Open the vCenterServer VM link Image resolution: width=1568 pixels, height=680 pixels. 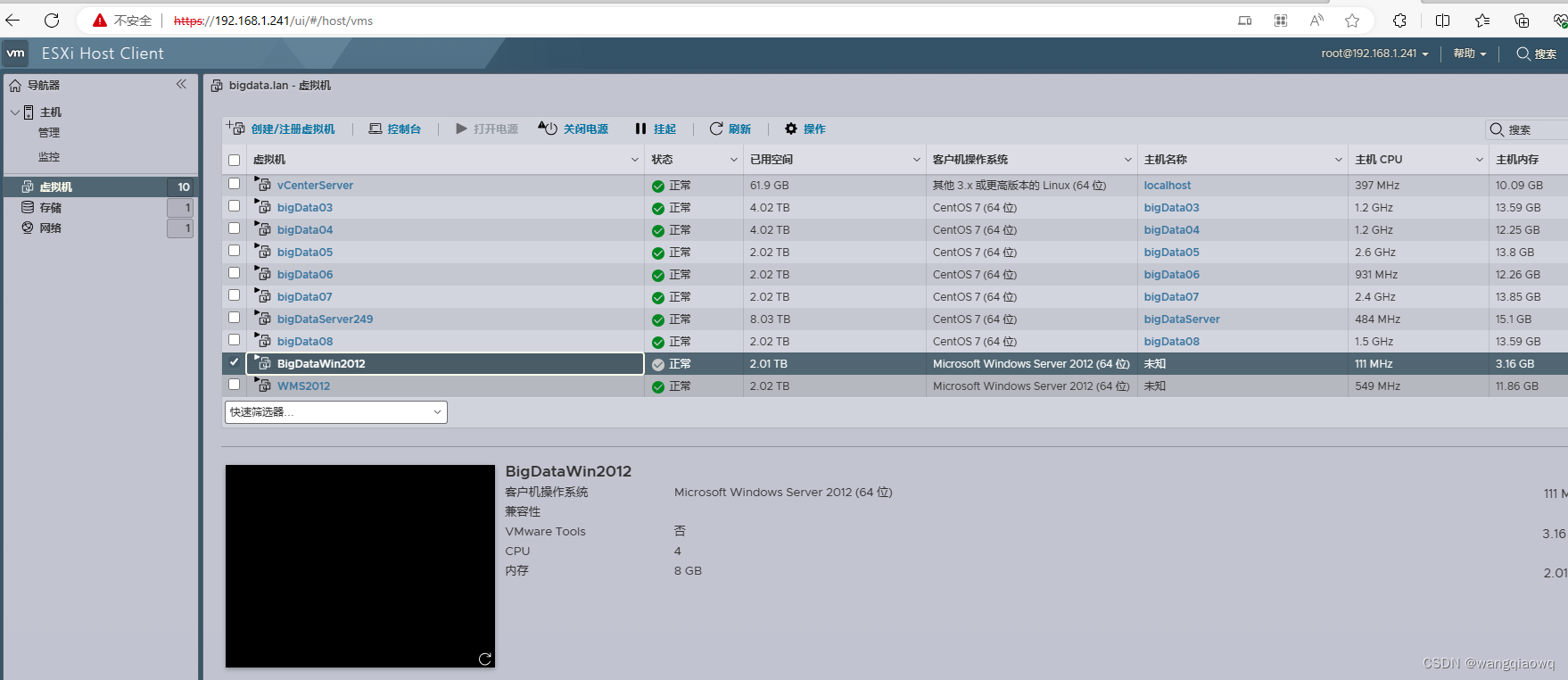click(315, 186)
